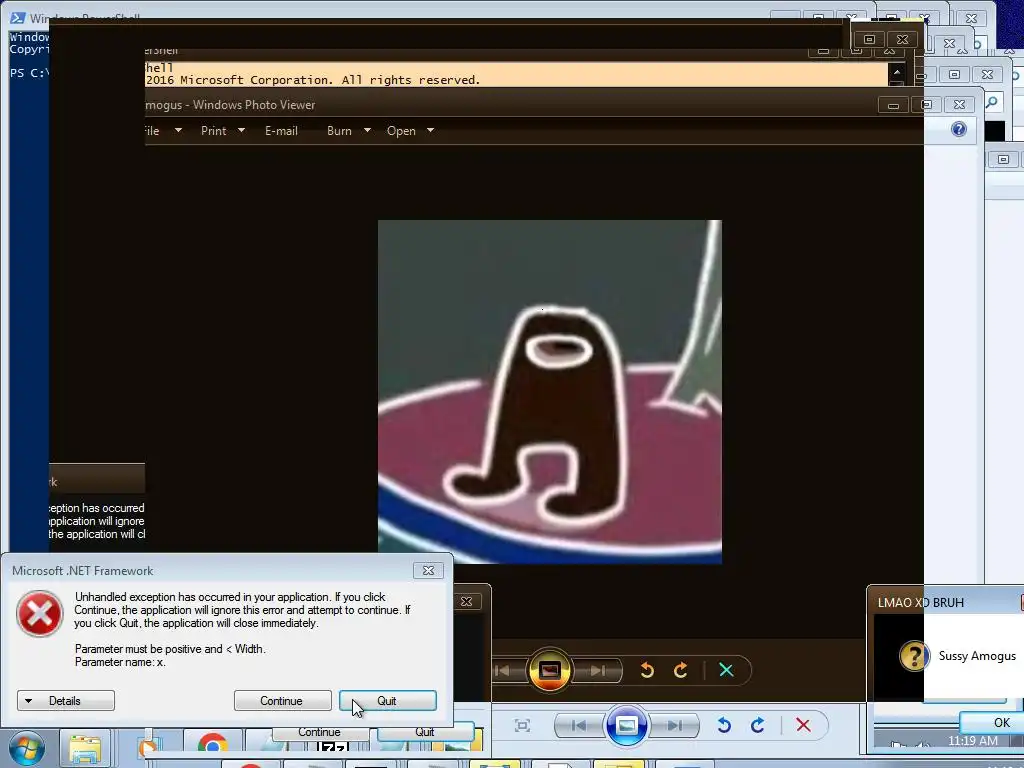The height and width of the screenshot is (768, 1024).
Task: Click the Microsoft Corporation copyright line in PowerShell
Action: point(313,80)
